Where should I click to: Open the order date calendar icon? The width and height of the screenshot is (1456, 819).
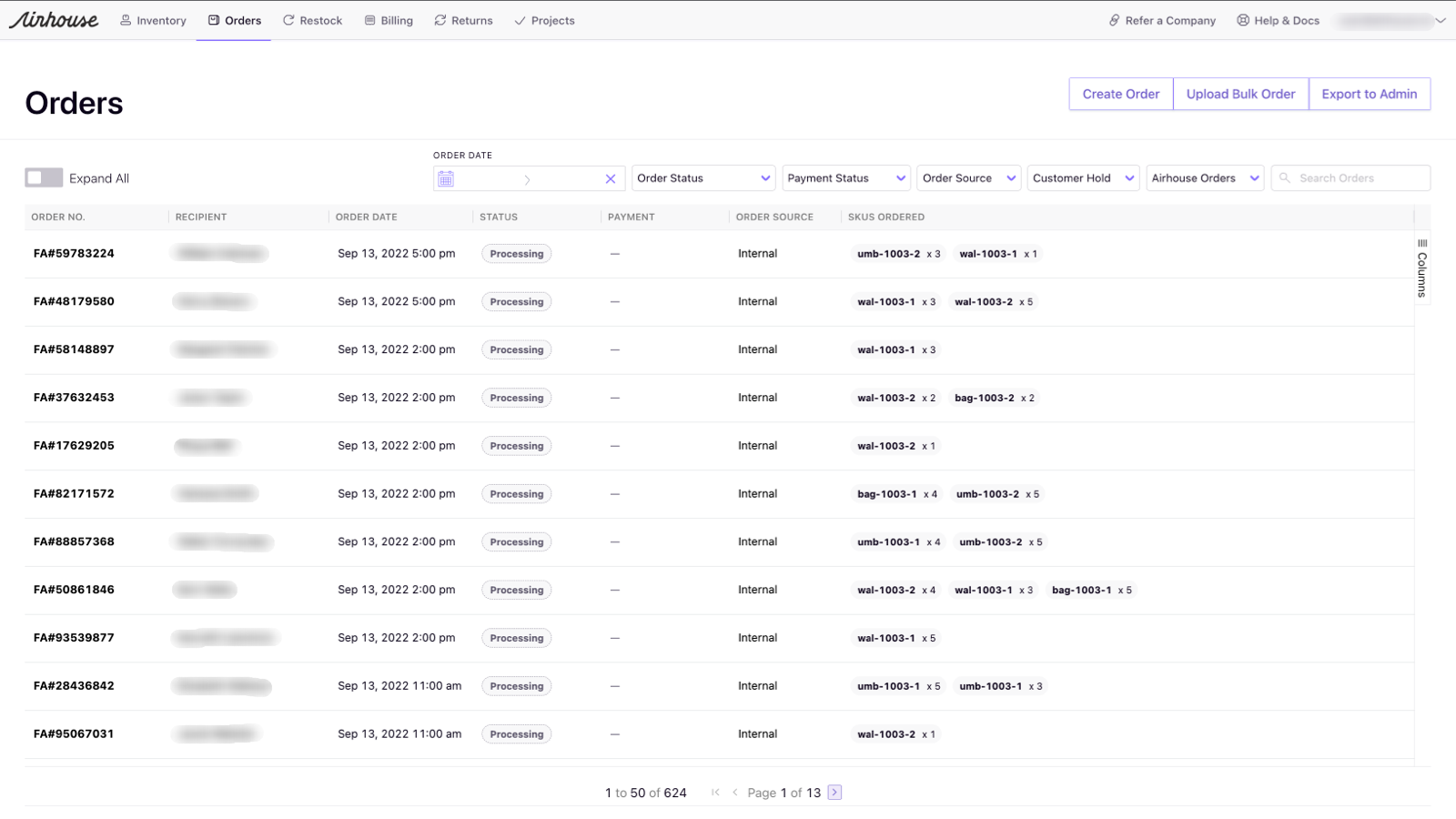click(x=446, y=179)
